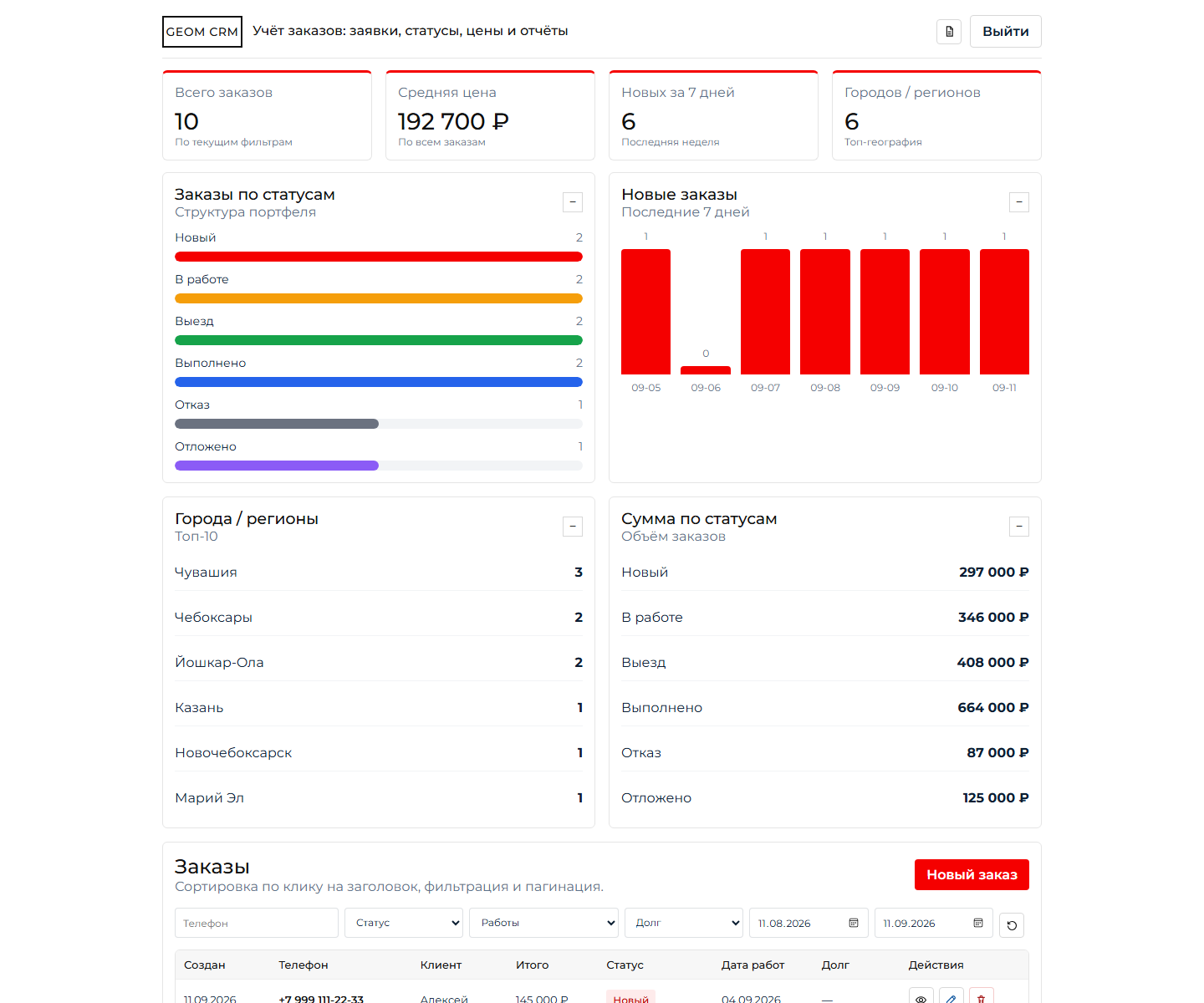
Task: Click the 346 000 ₽ В работе sum
Action: [993, 618]
